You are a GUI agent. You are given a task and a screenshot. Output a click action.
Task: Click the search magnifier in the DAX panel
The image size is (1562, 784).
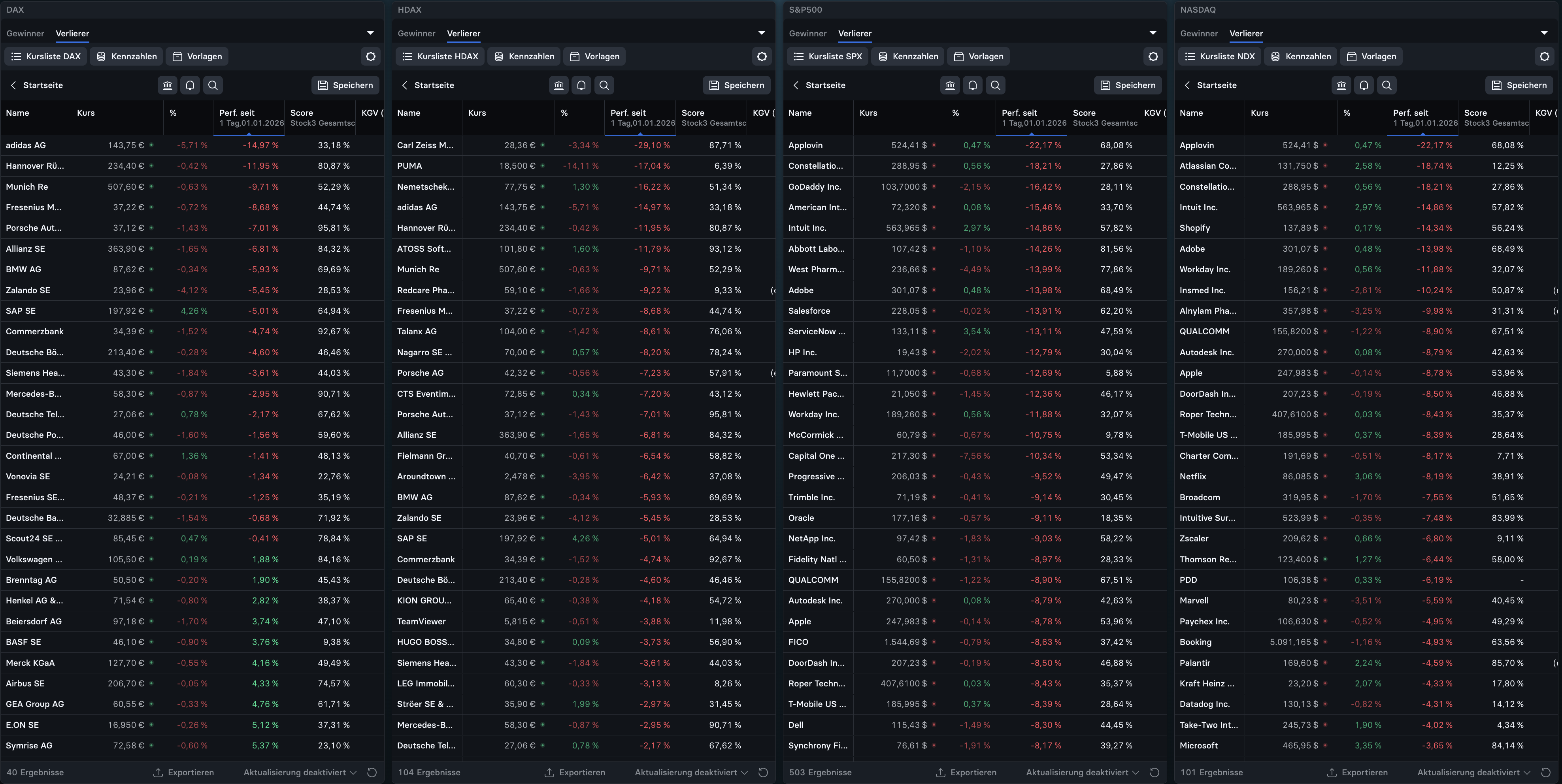pos(213,85)
